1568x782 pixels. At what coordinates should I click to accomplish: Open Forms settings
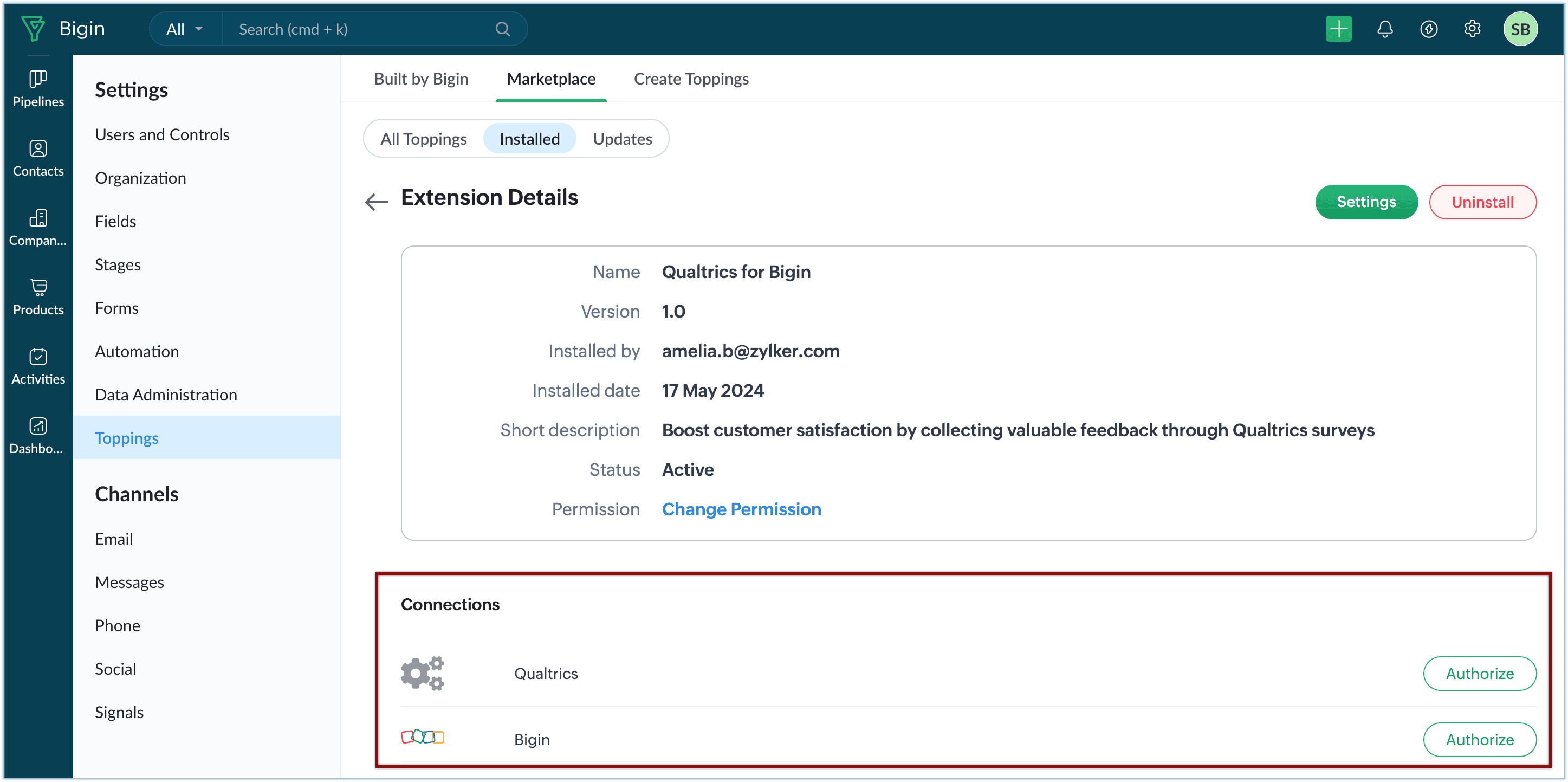pyautogui.click(x=117, y=308)
